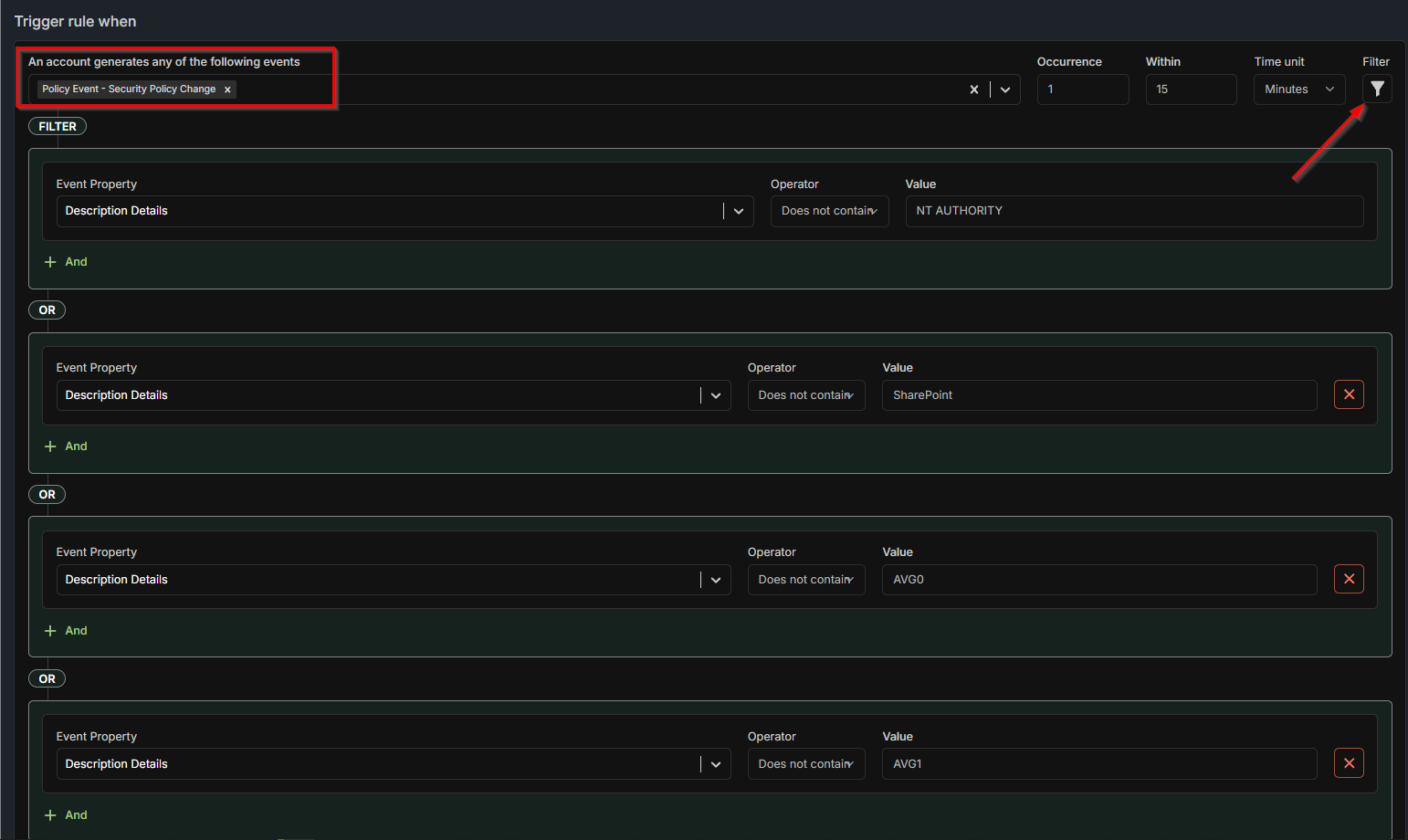Add And condition under NT AUTHORITY filter

pyautogui.click(x=67, y=262)
